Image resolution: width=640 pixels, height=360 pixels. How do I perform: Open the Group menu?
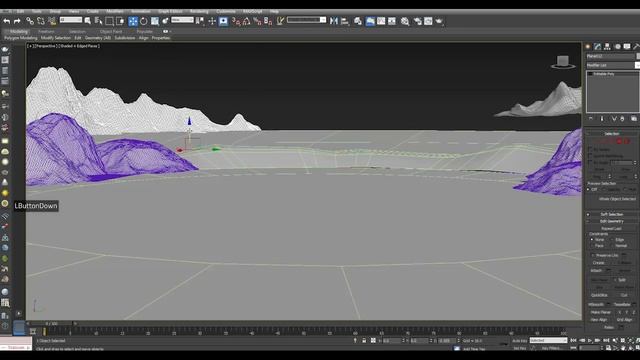55,11
